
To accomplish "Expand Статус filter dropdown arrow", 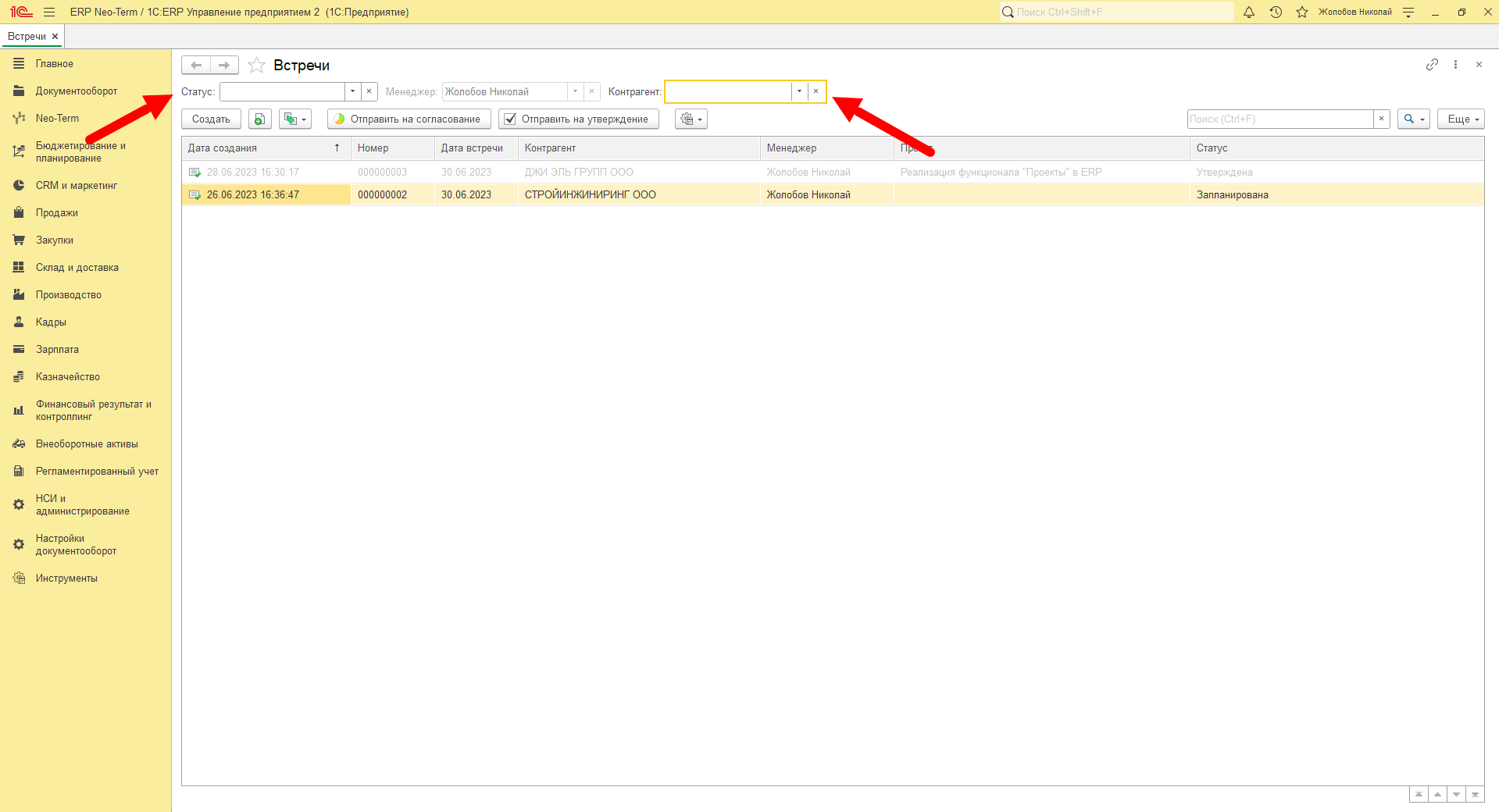I will [353, 91].
